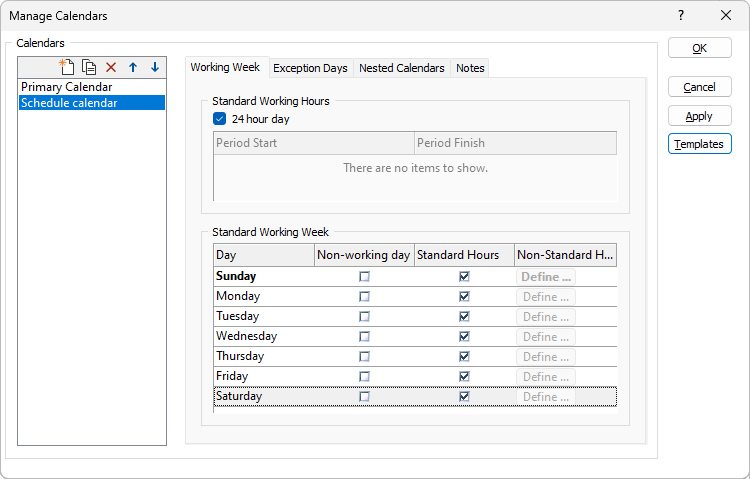Select the Tuesday row label

click(x=238, y=316)
